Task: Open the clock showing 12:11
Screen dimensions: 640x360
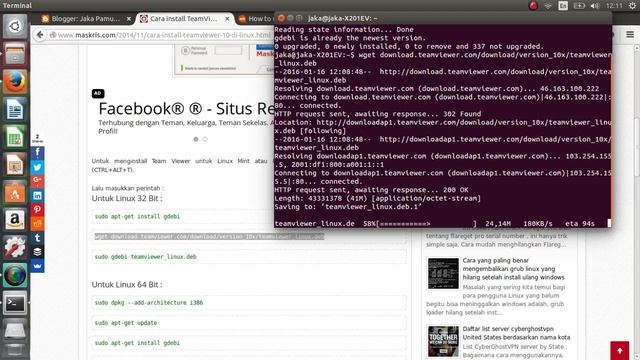Action: [x=614, y=6]
